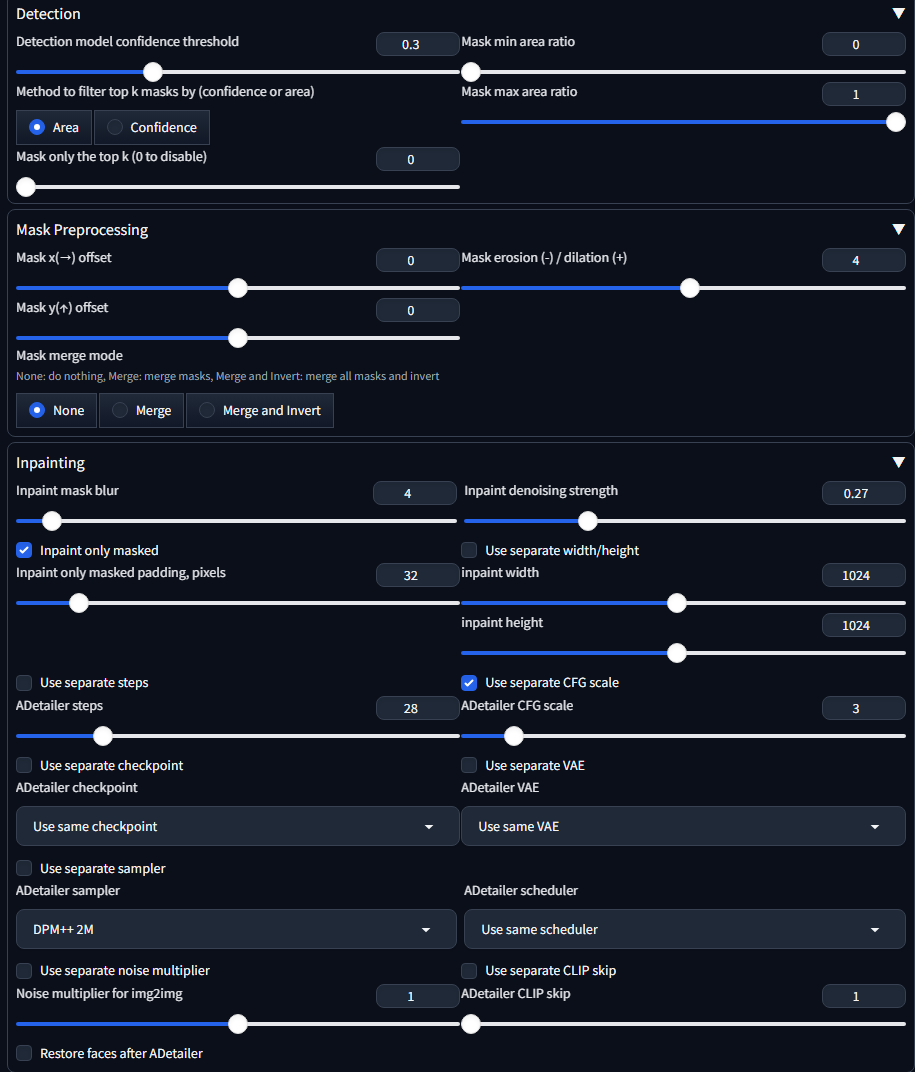915x1072 pixels.
Task: Click the inpaint width slider handle
Action: (x=677, y=603)
